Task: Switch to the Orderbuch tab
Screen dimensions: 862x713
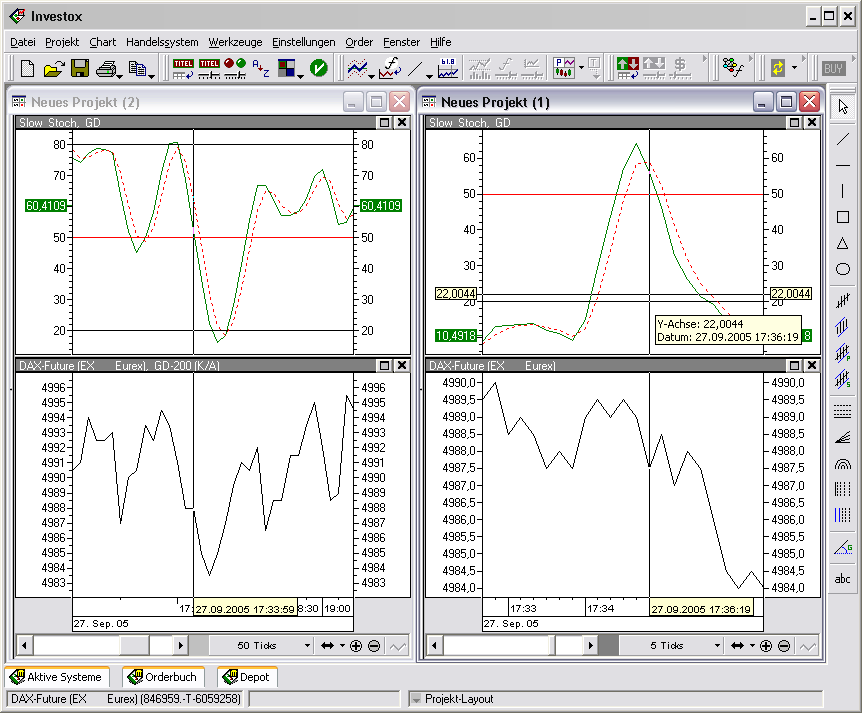Action: [x=164, y=677]
